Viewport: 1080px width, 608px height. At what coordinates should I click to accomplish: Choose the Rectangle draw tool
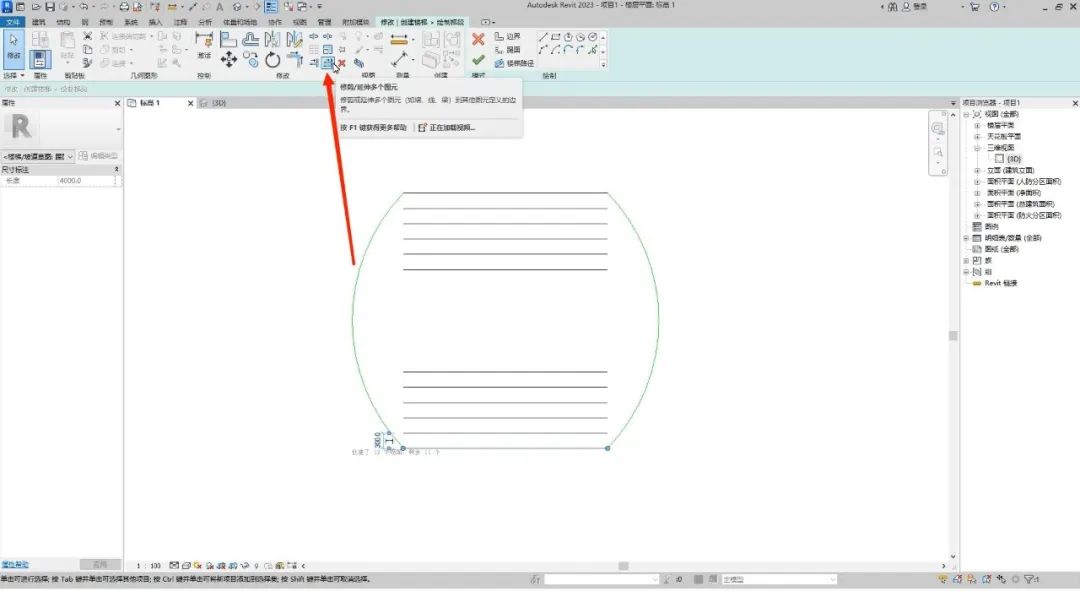pos(555,37)
